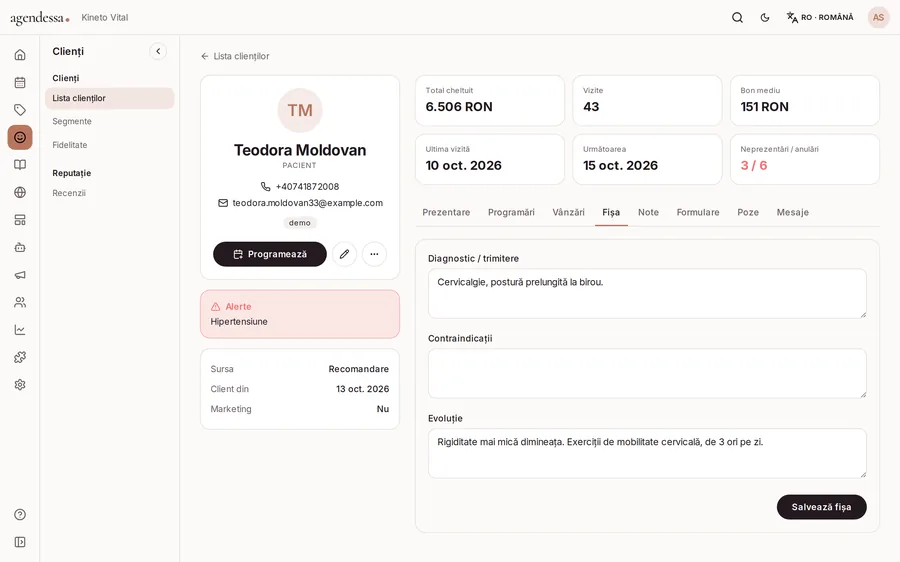
Task: Switch to the Vânzări tab
Action: coord(568,212)
